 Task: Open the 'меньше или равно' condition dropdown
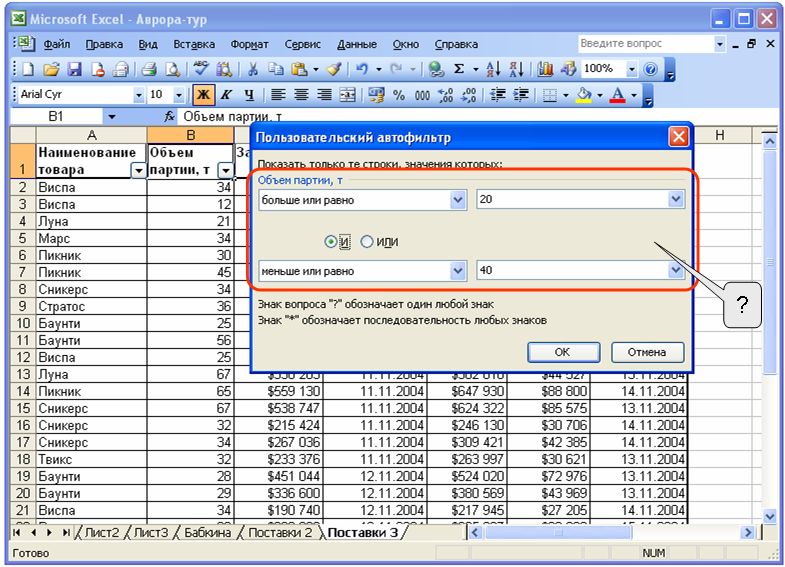(458, 271)
